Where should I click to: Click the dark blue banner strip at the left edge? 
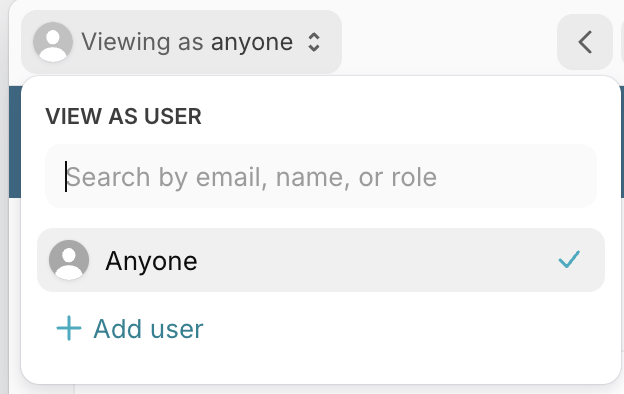tap(15, 142)
